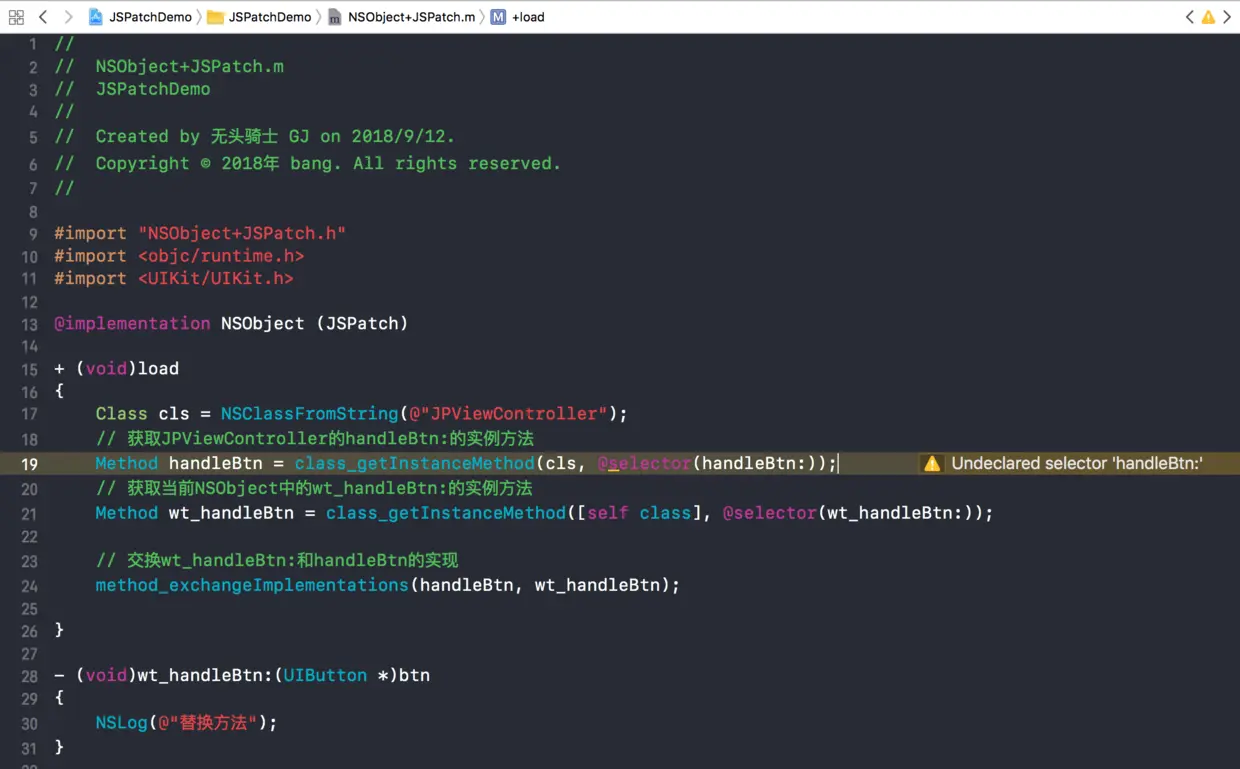Click NSClassFromString on line 17
The width and height of the screenshot is (1240, 769).
[x=310, y=413]
